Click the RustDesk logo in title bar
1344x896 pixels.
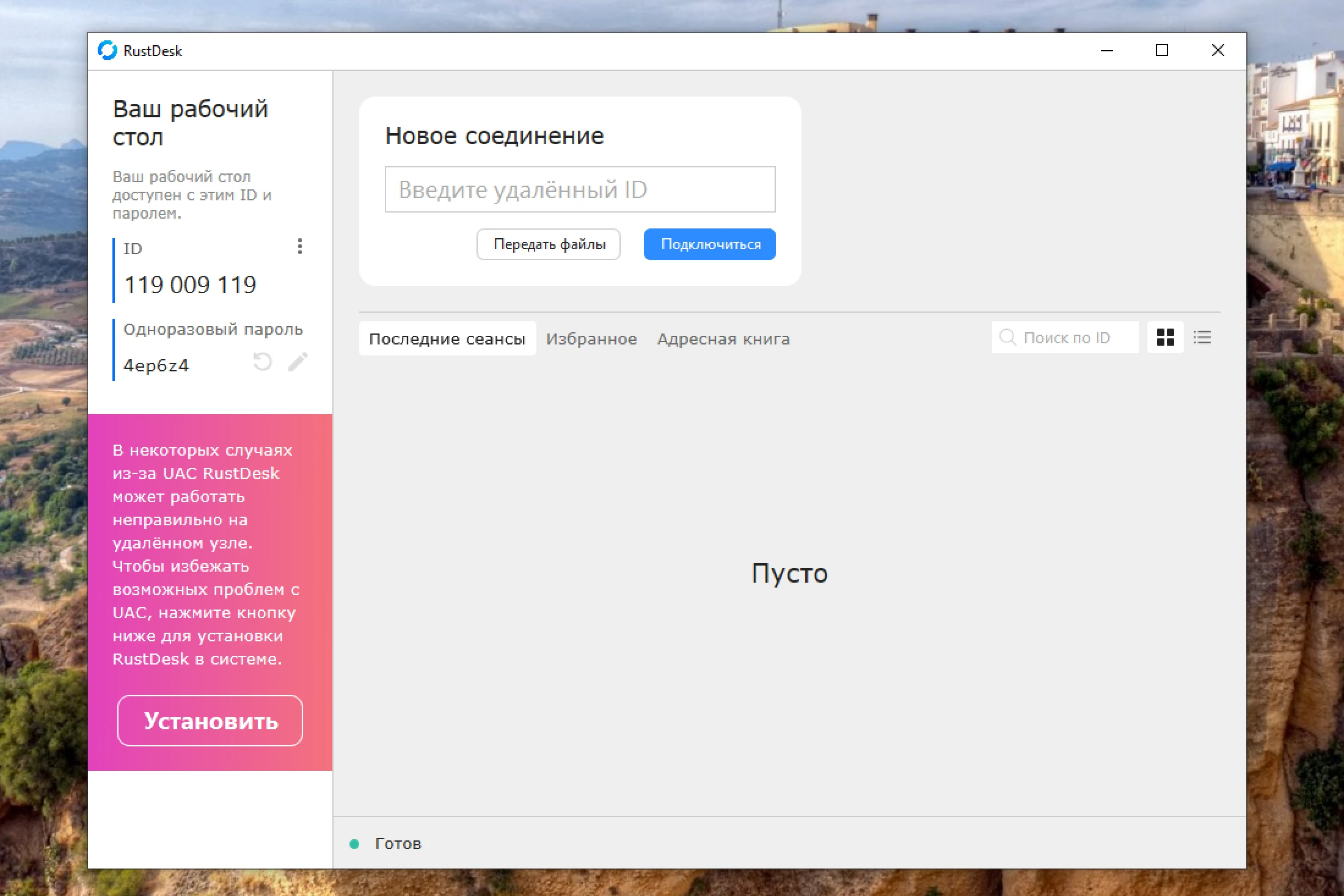tap(108, 51)
